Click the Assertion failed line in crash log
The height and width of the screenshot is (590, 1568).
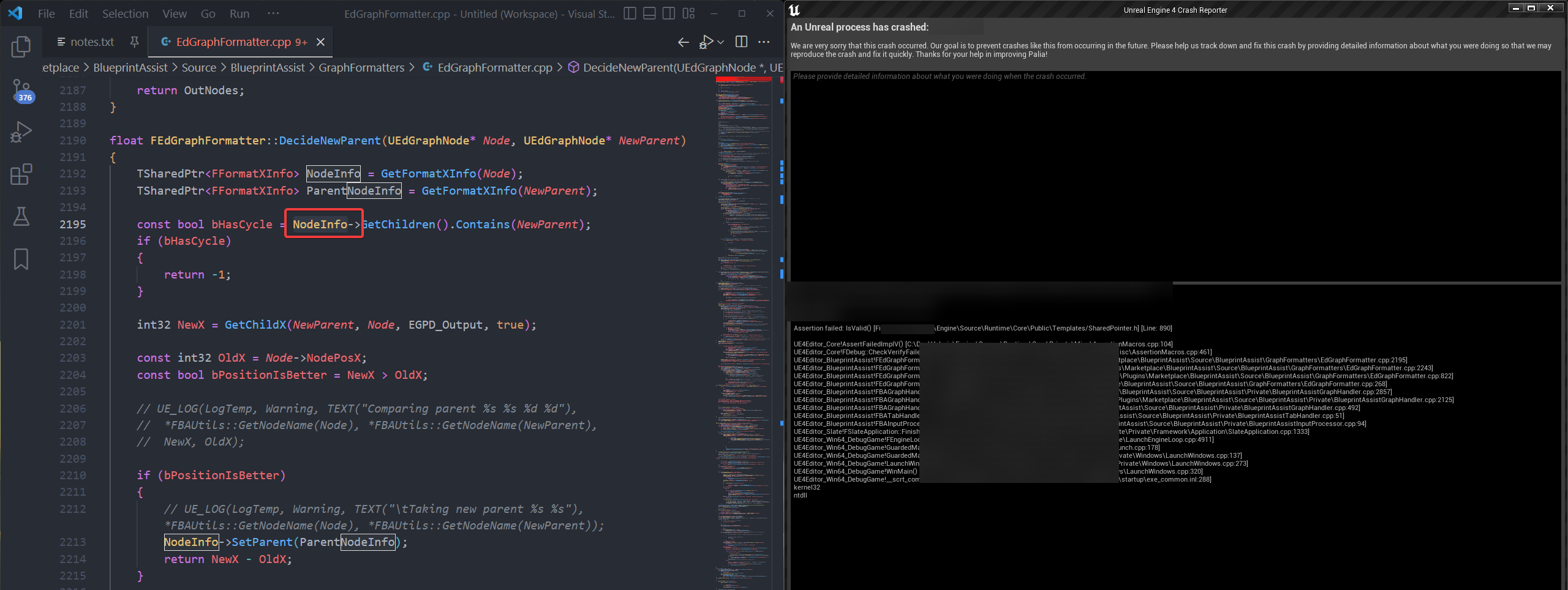click(982, 328)
